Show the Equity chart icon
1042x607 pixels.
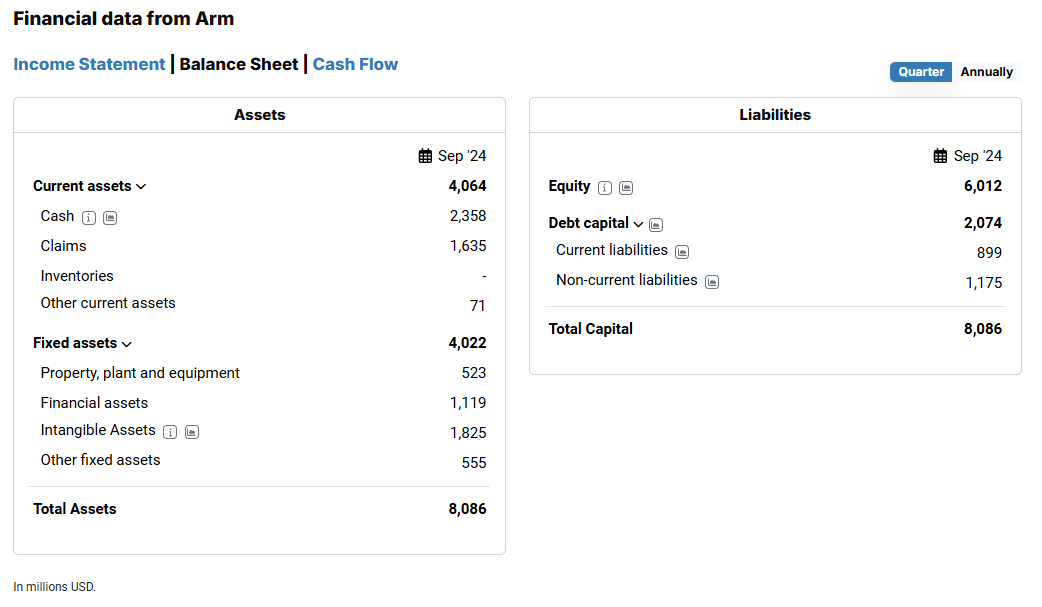(626, 188)
